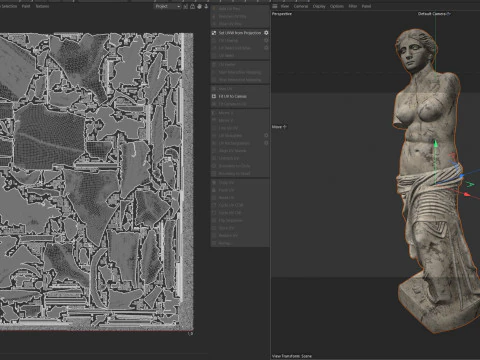Click first toolbar icon right of Project dropdown

pos(186,6)
